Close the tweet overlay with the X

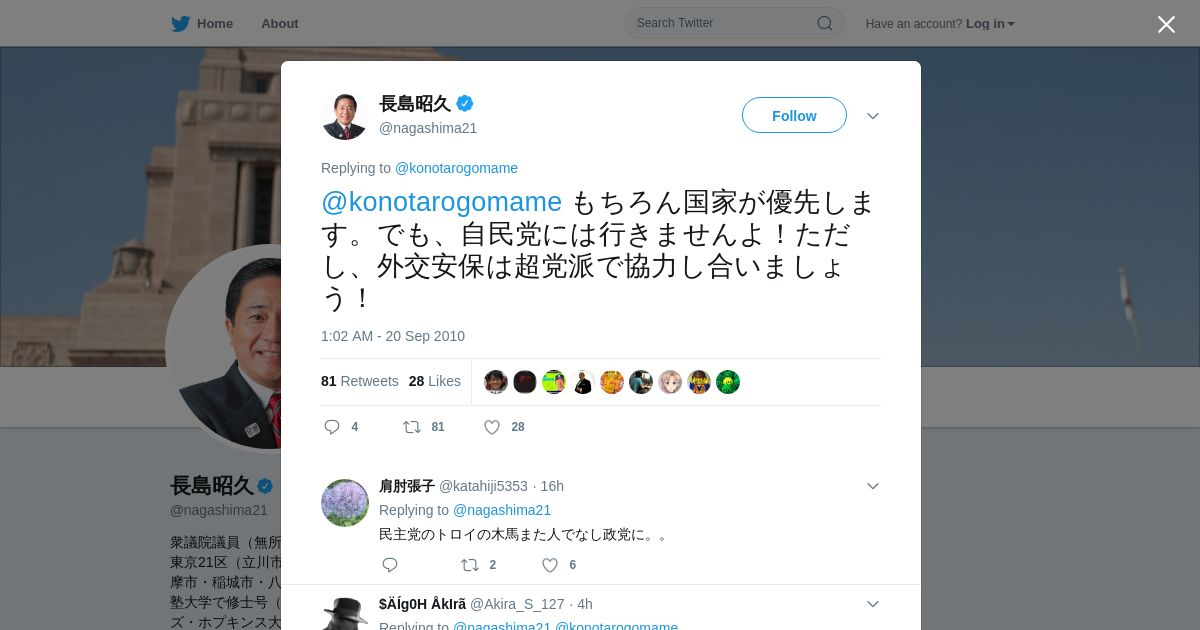point(1166,24)
